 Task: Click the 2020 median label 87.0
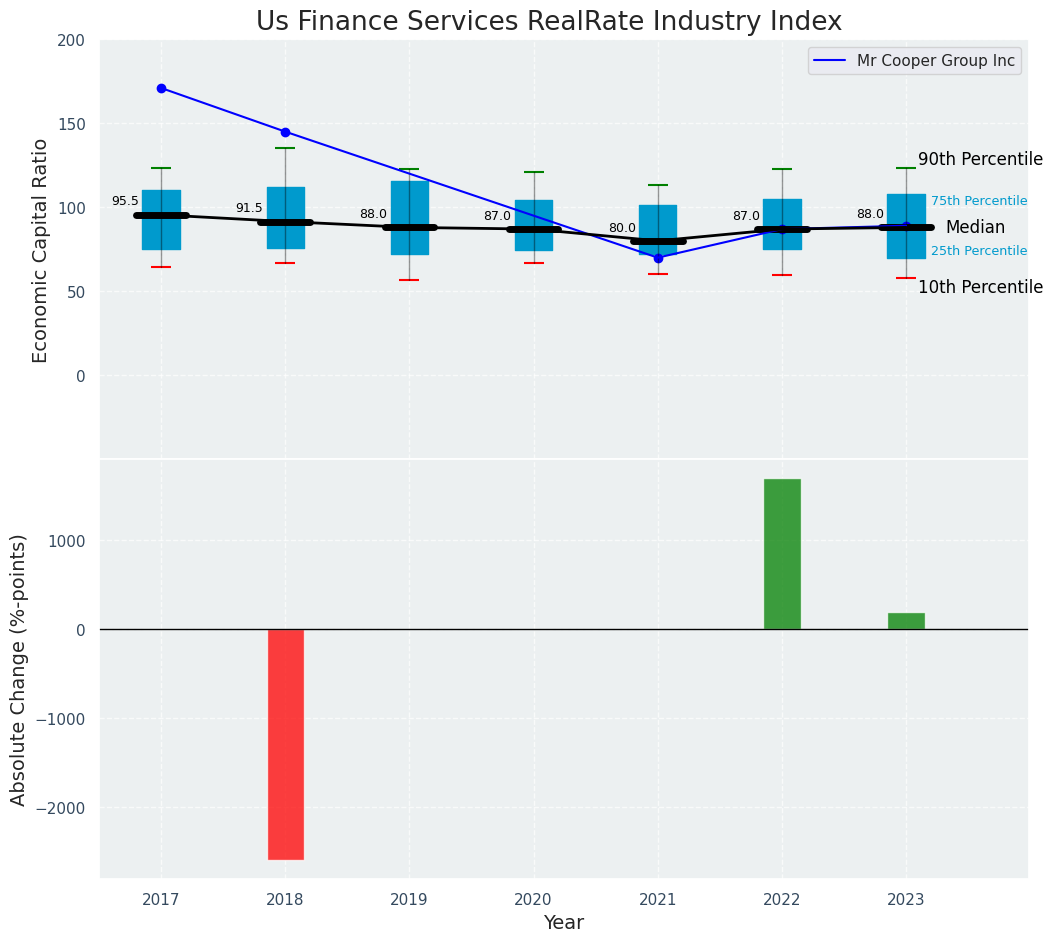[x=498, y=216]
